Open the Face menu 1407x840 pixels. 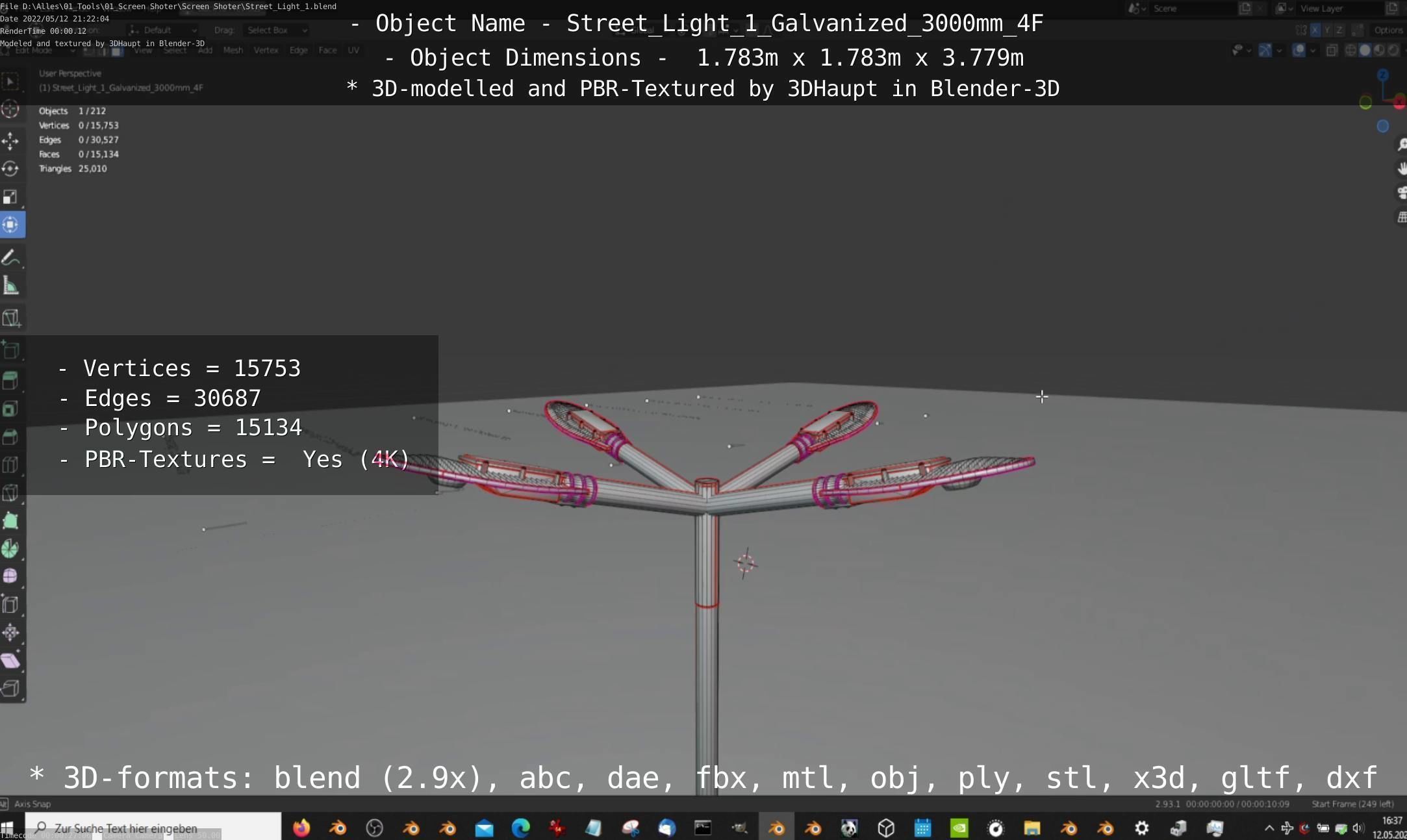327,50
